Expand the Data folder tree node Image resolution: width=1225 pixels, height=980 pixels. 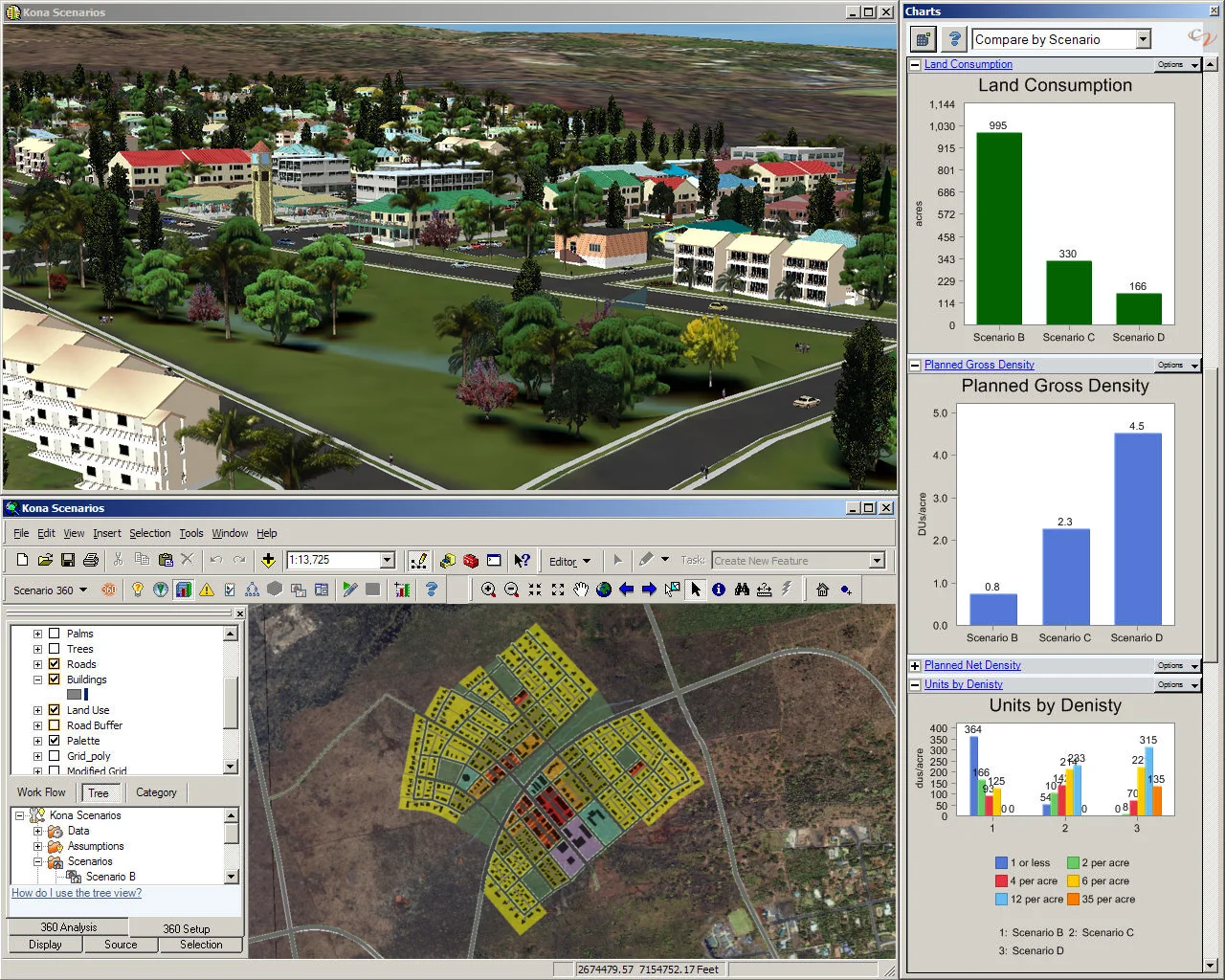click(38, 831)
